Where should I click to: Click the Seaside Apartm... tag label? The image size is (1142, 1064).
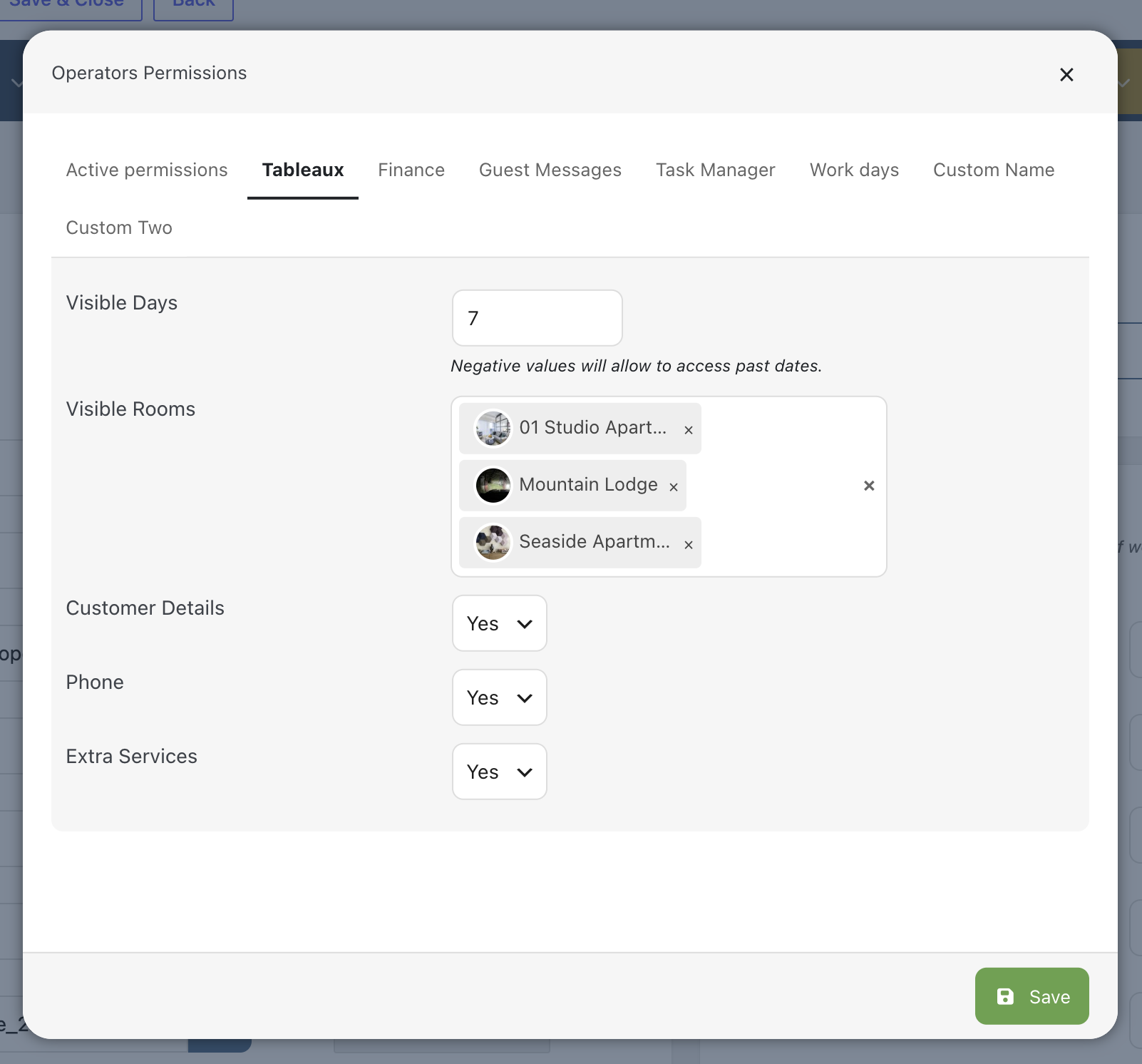point(595,541)
